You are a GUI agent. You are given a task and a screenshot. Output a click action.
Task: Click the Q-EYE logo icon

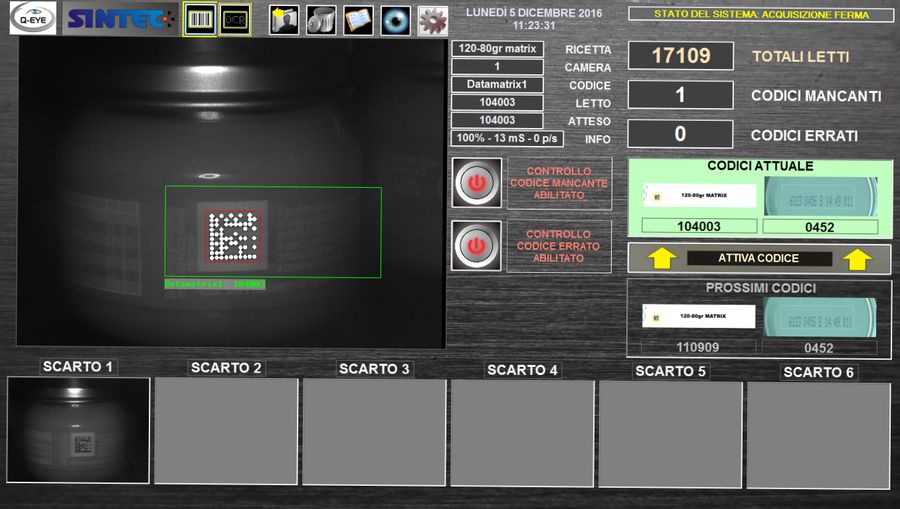pos(33,18)
